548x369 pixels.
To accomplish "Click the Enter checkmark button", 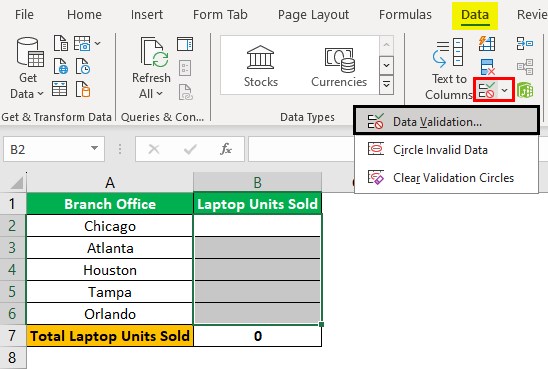I will point(190,150).
